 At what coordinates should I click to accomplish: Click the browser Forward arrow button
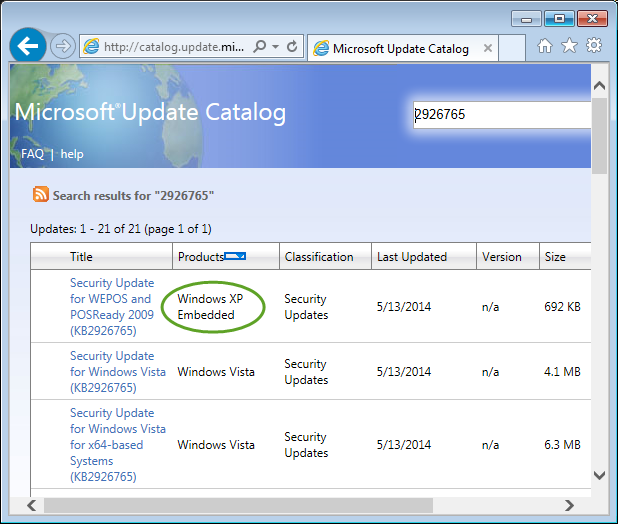(62, 47)
